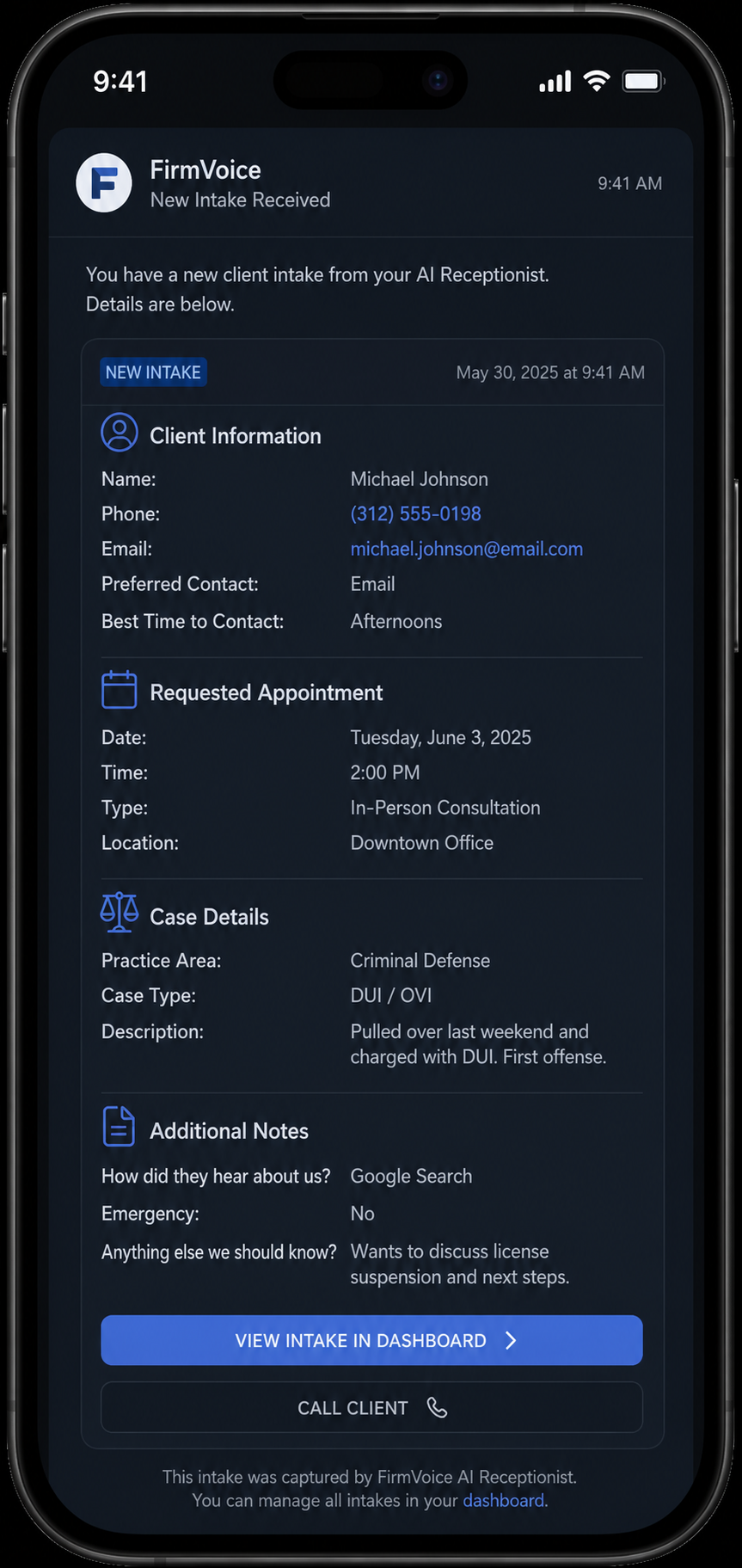Tap the Client Information heading
Screen dimensions: 742x1568
click(236, 436)
